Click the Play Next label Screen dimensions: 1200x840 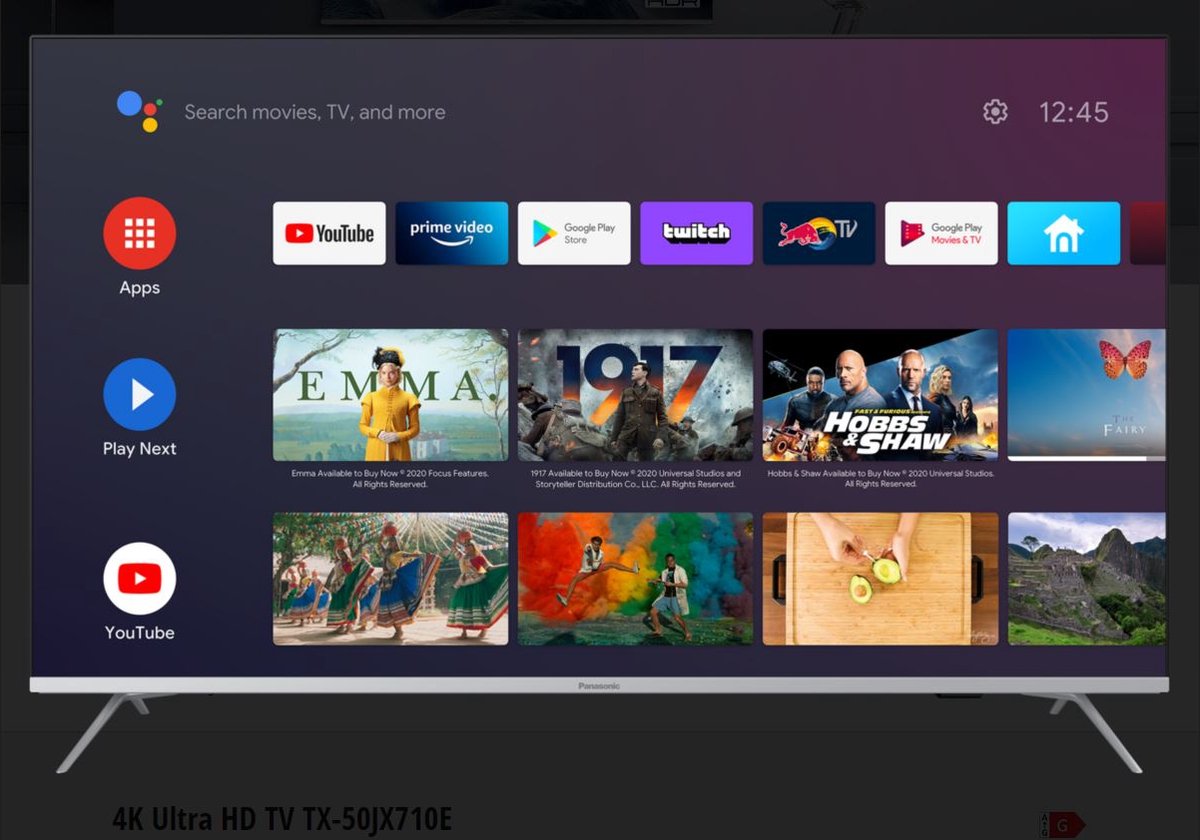click(x=139, y=449)
